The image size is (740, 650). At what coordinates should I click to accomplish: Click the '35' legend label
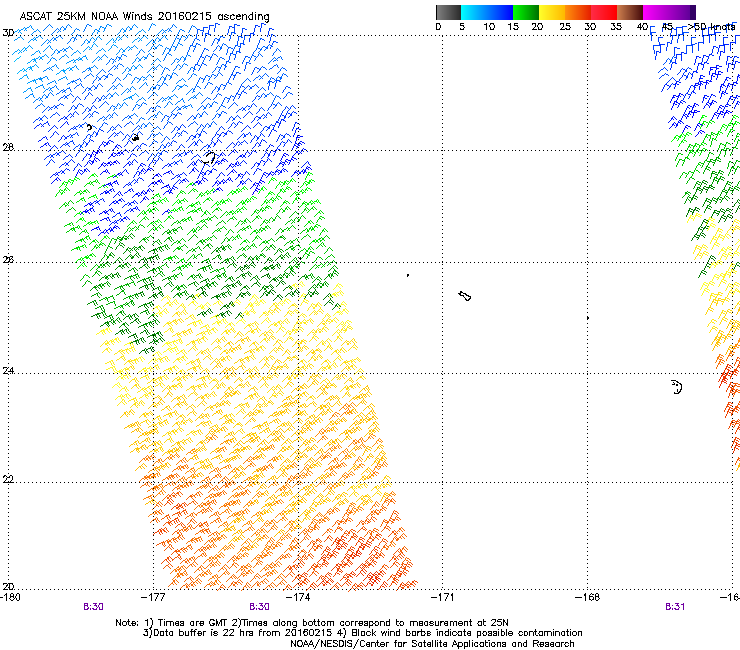(x=616, y=27)
